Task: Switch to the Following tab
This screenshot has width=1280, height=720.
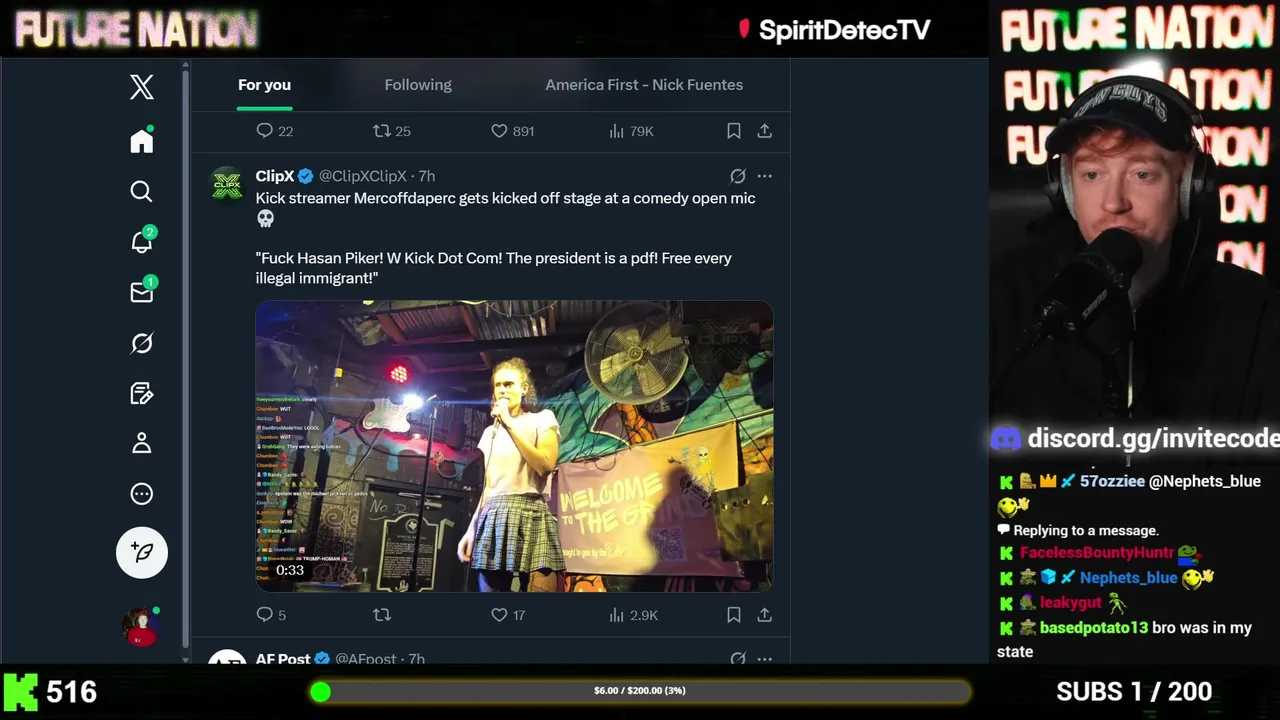Action: (x=418, y=85)
